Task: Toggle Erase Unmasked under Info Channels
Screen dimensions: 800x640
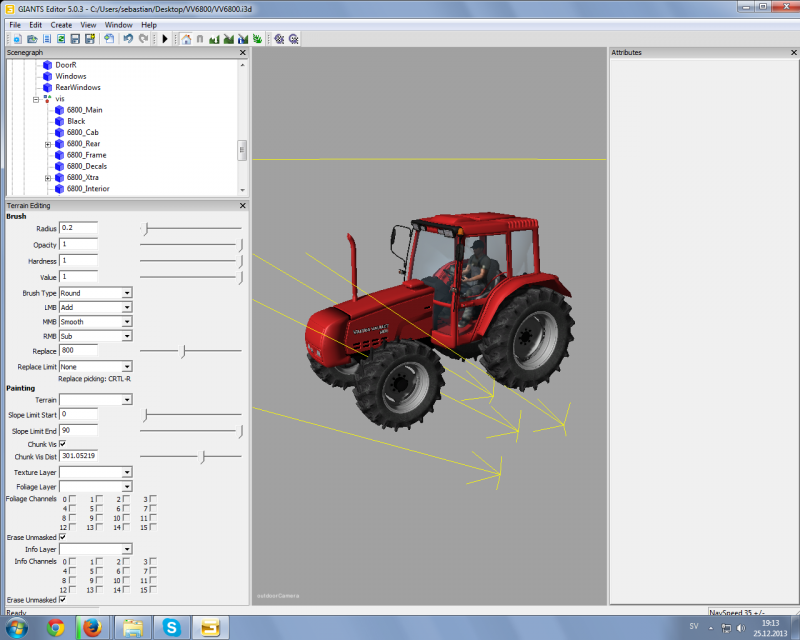Action: 63,600
